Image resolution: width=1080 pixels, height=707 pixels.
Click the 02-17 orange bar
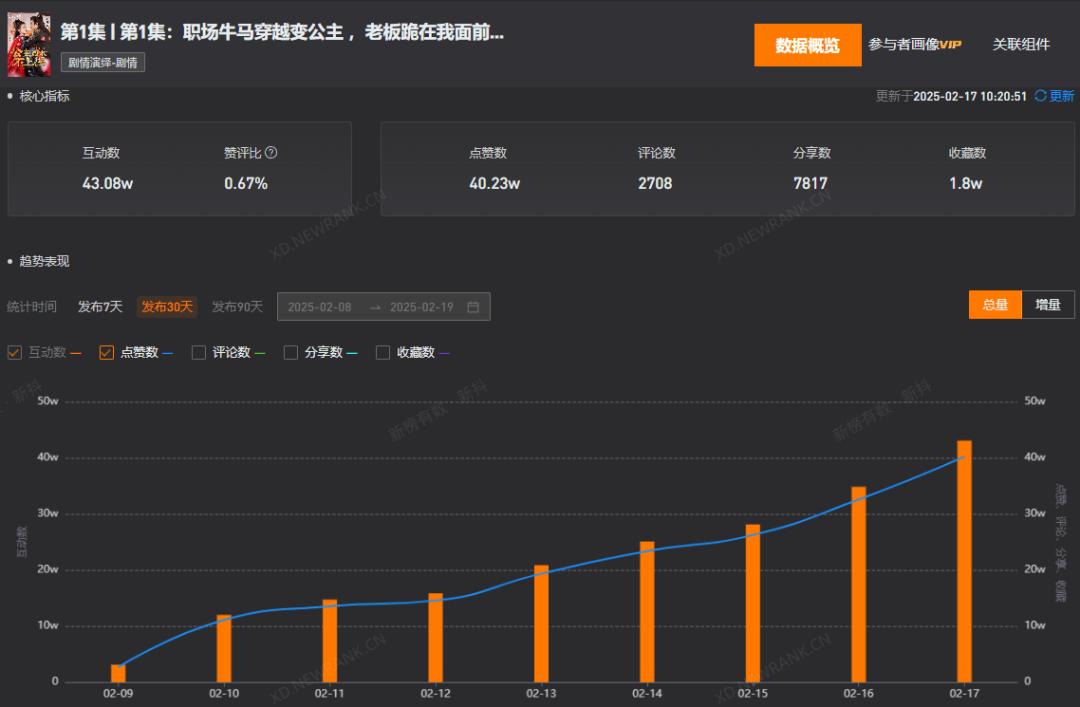click(964, 560)
